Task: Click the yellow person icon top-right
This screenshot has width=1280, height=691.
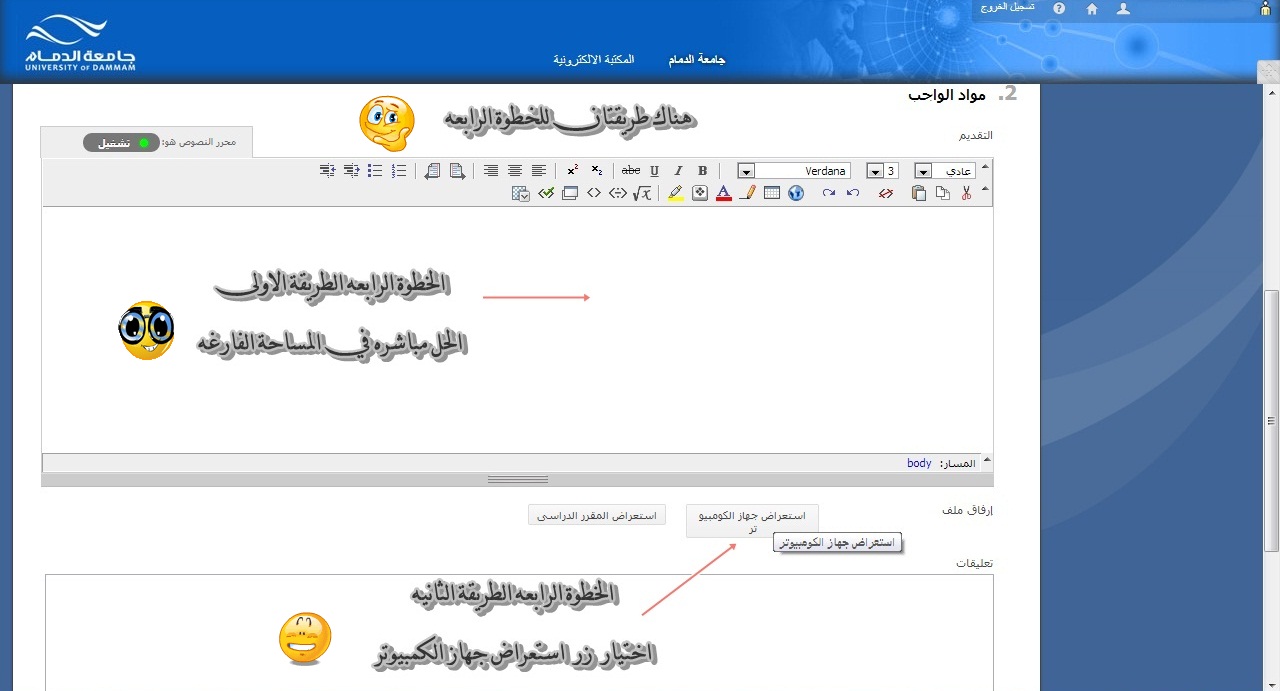Action: pyautogui.click(x=1264, y=9)
